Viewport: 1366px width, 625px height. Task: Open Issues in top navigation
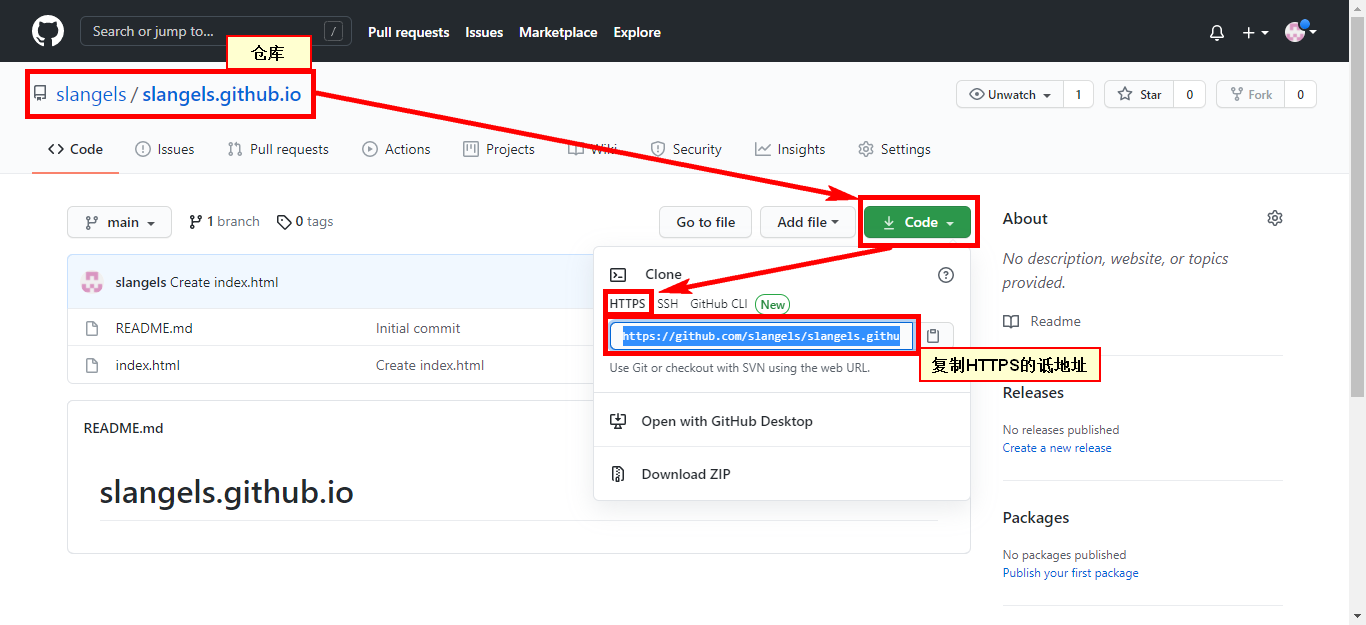coord(484,32)
